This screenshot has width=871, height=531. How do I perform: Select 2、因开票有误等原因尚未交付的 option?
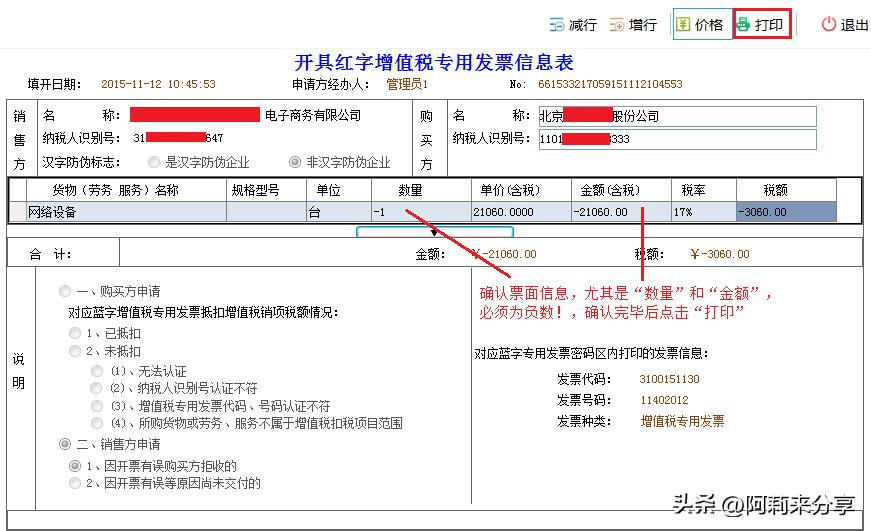[75, 483]
